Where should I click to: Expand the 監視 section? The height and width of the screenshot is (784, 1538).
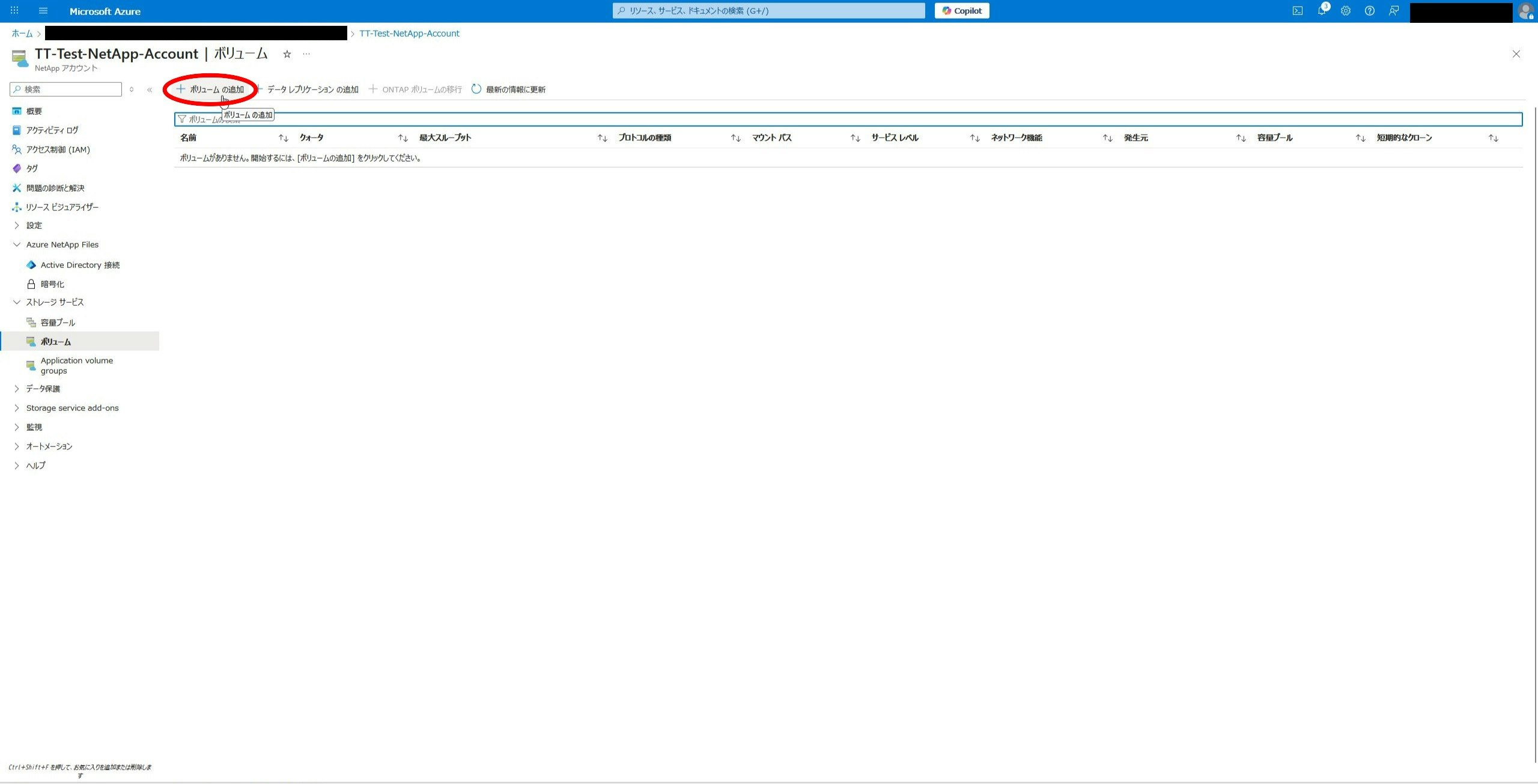pos(34,427)
